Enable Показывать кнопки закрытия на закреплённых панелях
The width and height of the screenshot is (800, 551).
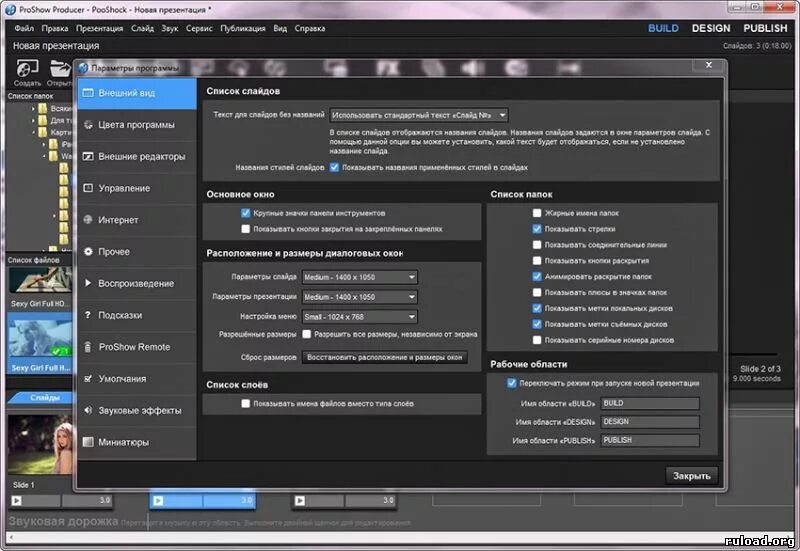[x=245, y=229]
